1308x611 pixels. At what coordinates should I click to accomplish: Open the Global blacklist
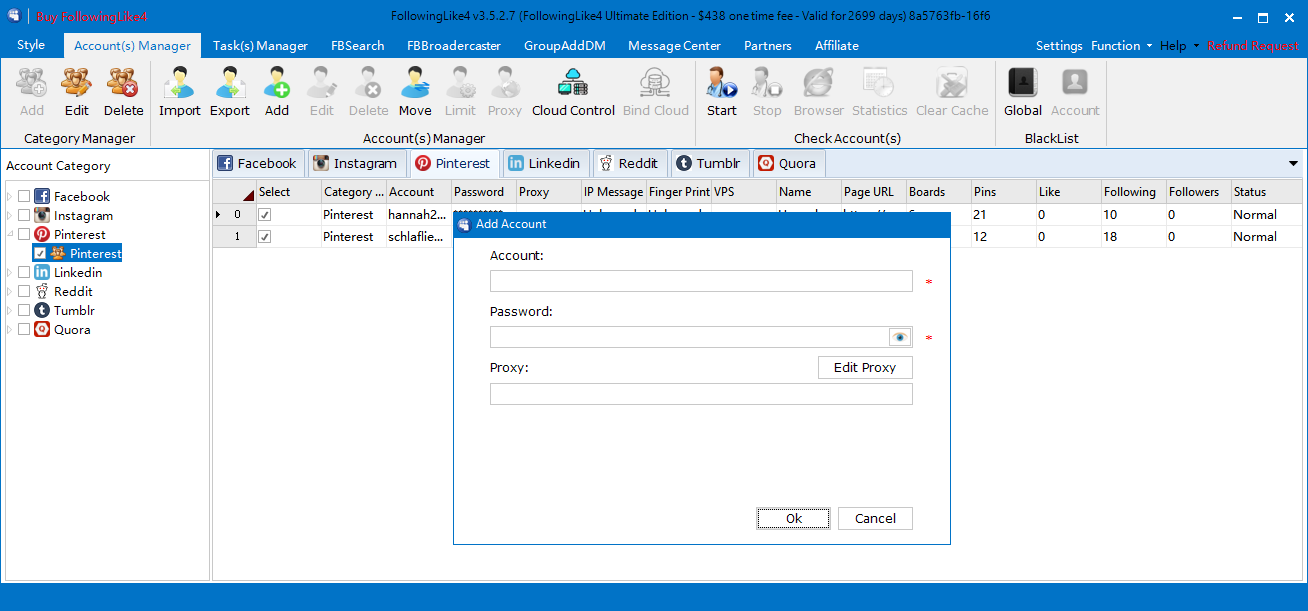[1023, 92]
